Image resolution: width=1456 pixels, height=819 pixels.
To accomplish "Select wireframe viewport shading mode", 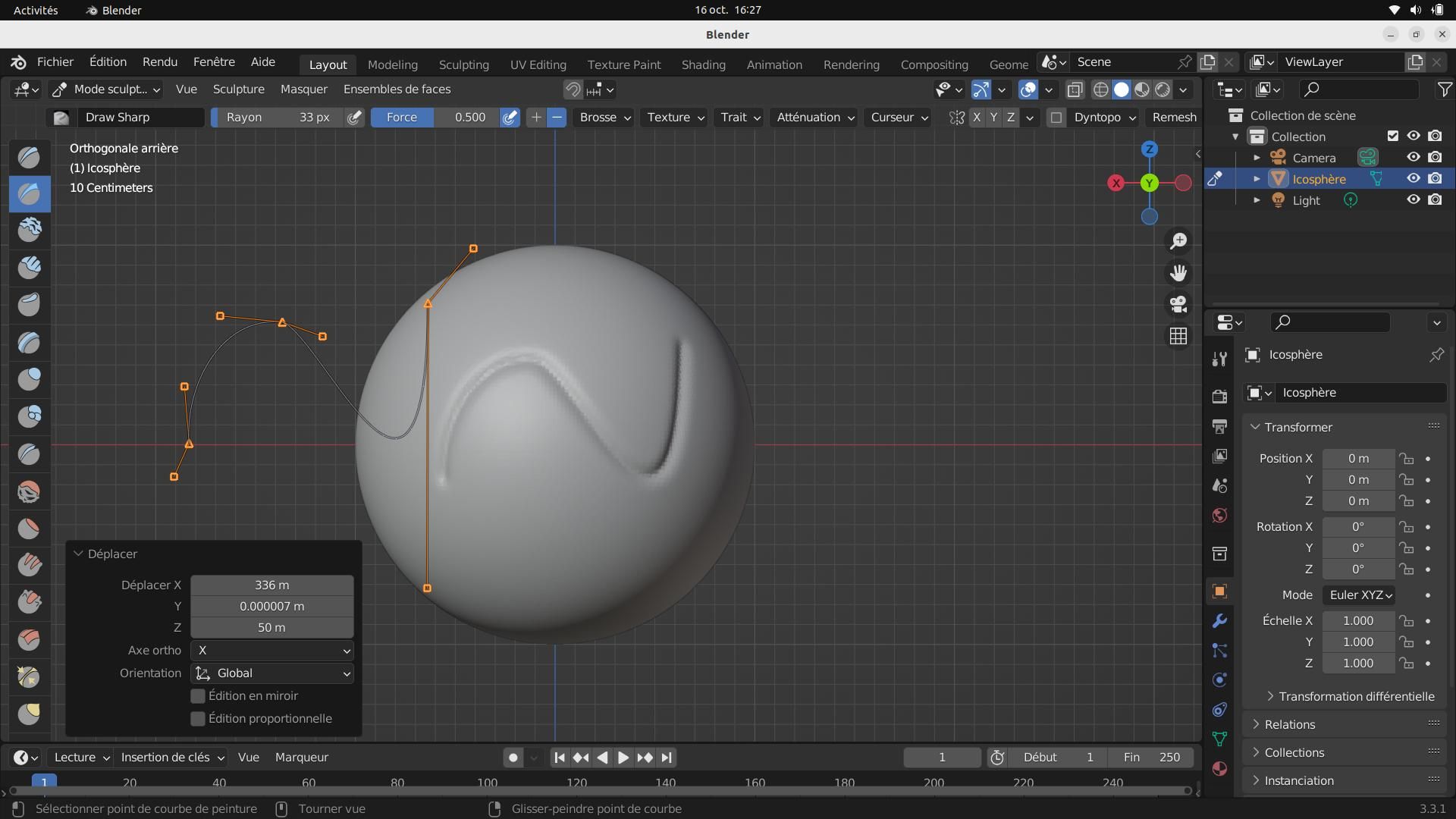I will (x=1100, y=89).
